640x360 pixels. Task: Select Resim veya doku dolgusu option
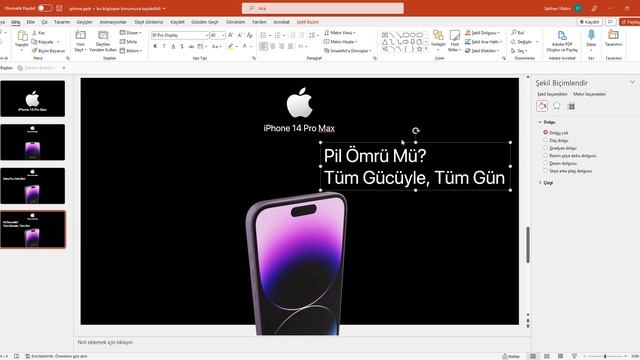[570, 156]
